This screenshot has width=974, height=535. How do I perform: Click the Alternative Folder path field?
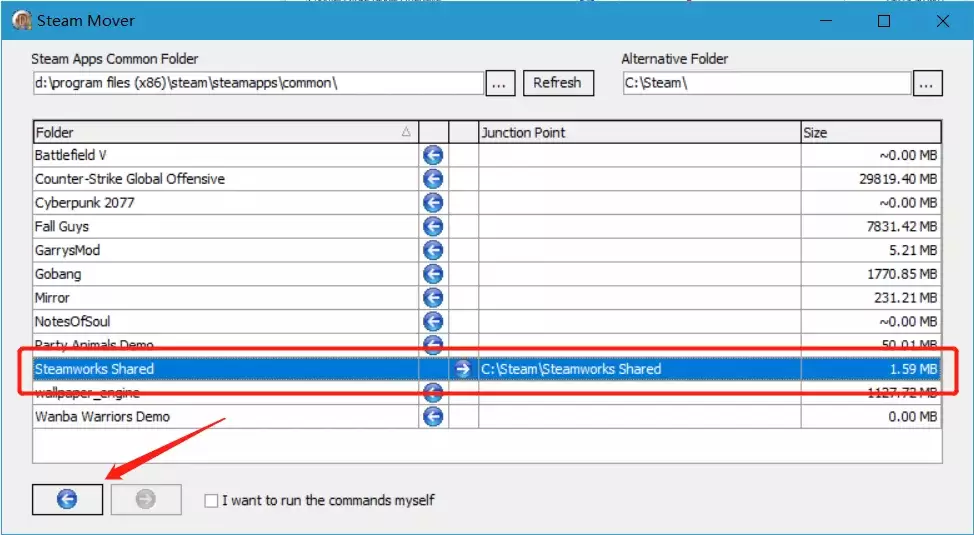pyautogui.click(x=767, y=83)
